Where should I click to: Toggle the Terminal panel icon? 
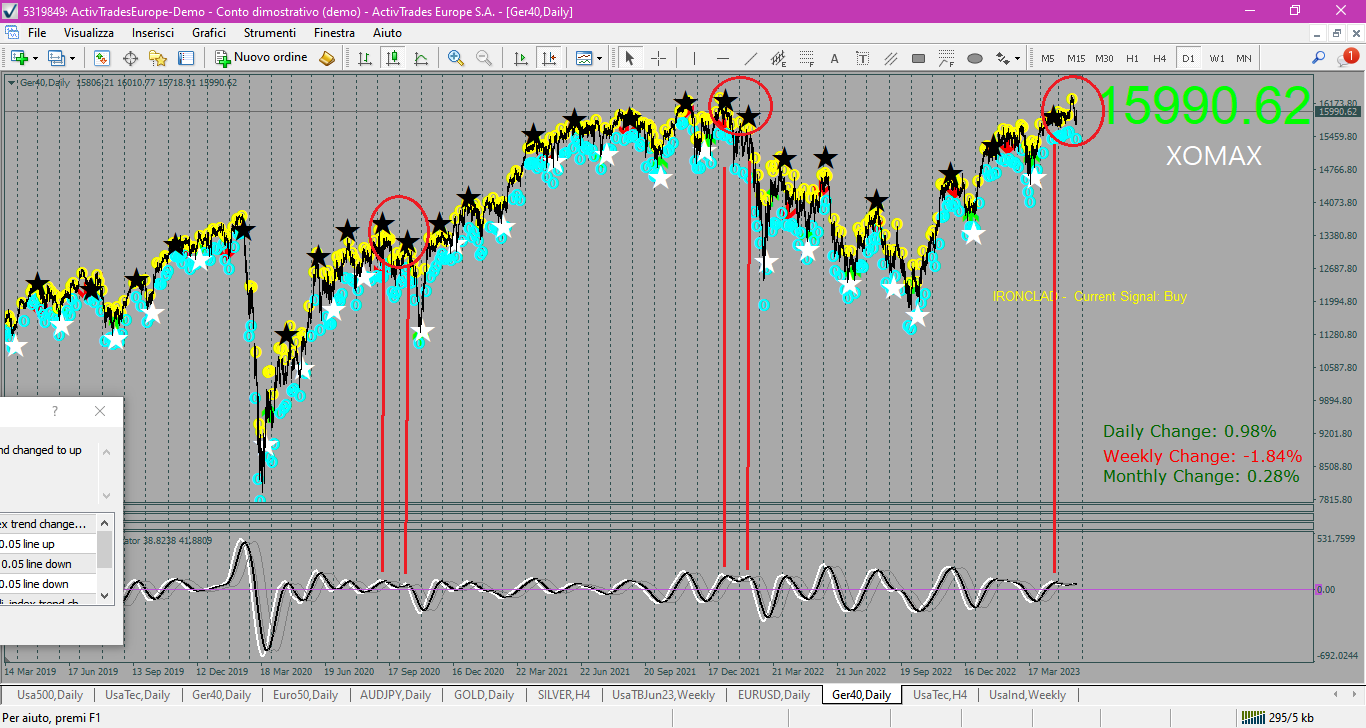click(186, 58)
